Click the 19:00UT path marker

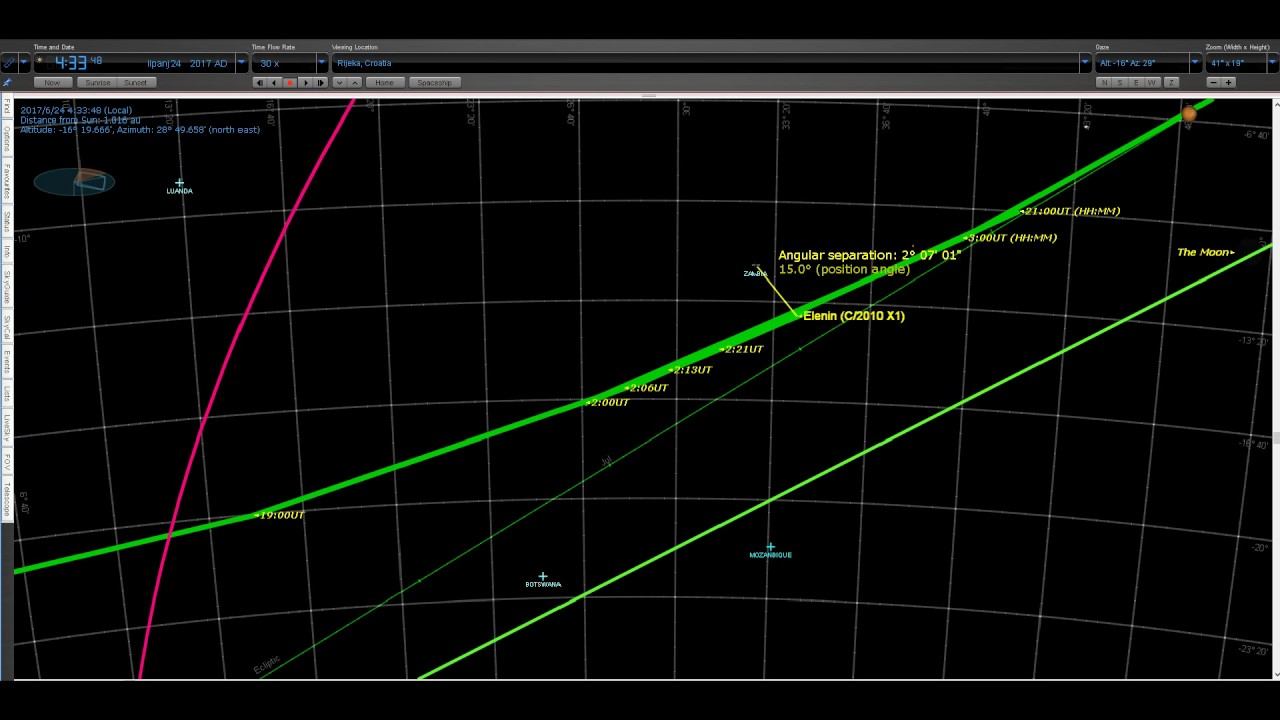(281, 515)
